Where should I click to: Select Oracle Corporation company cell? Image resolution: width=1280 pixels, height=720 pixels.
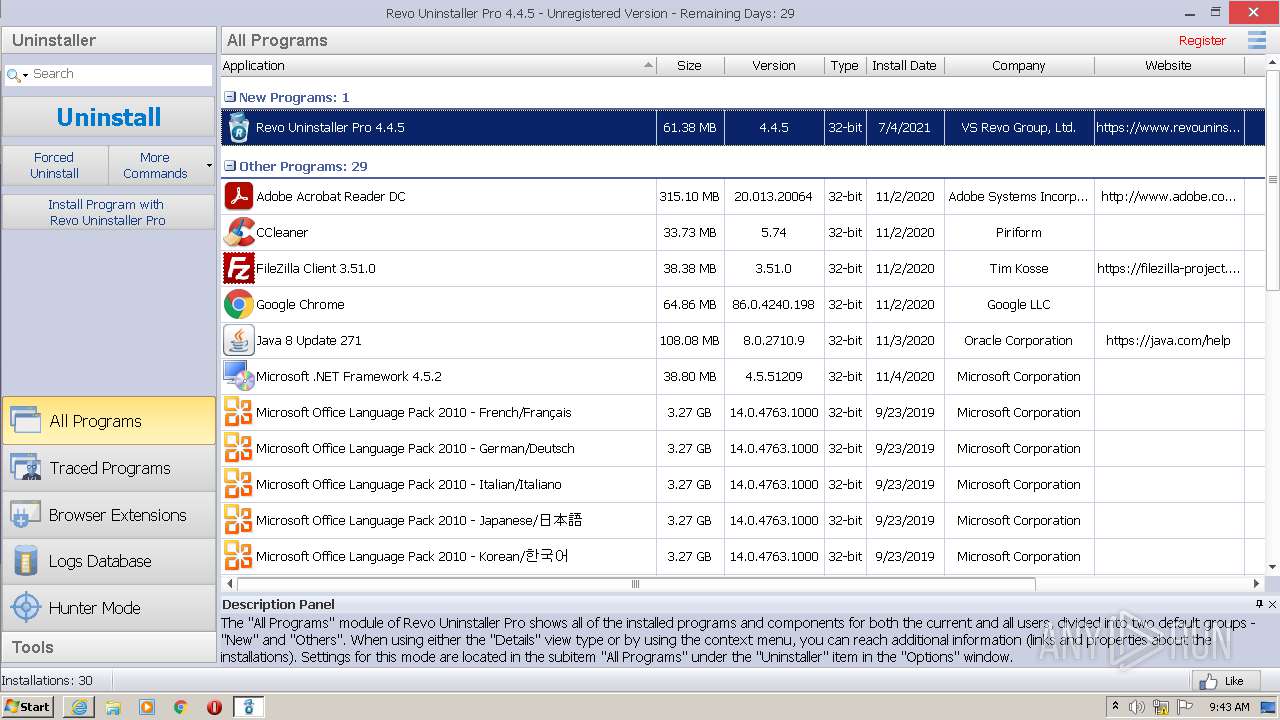1019,340
